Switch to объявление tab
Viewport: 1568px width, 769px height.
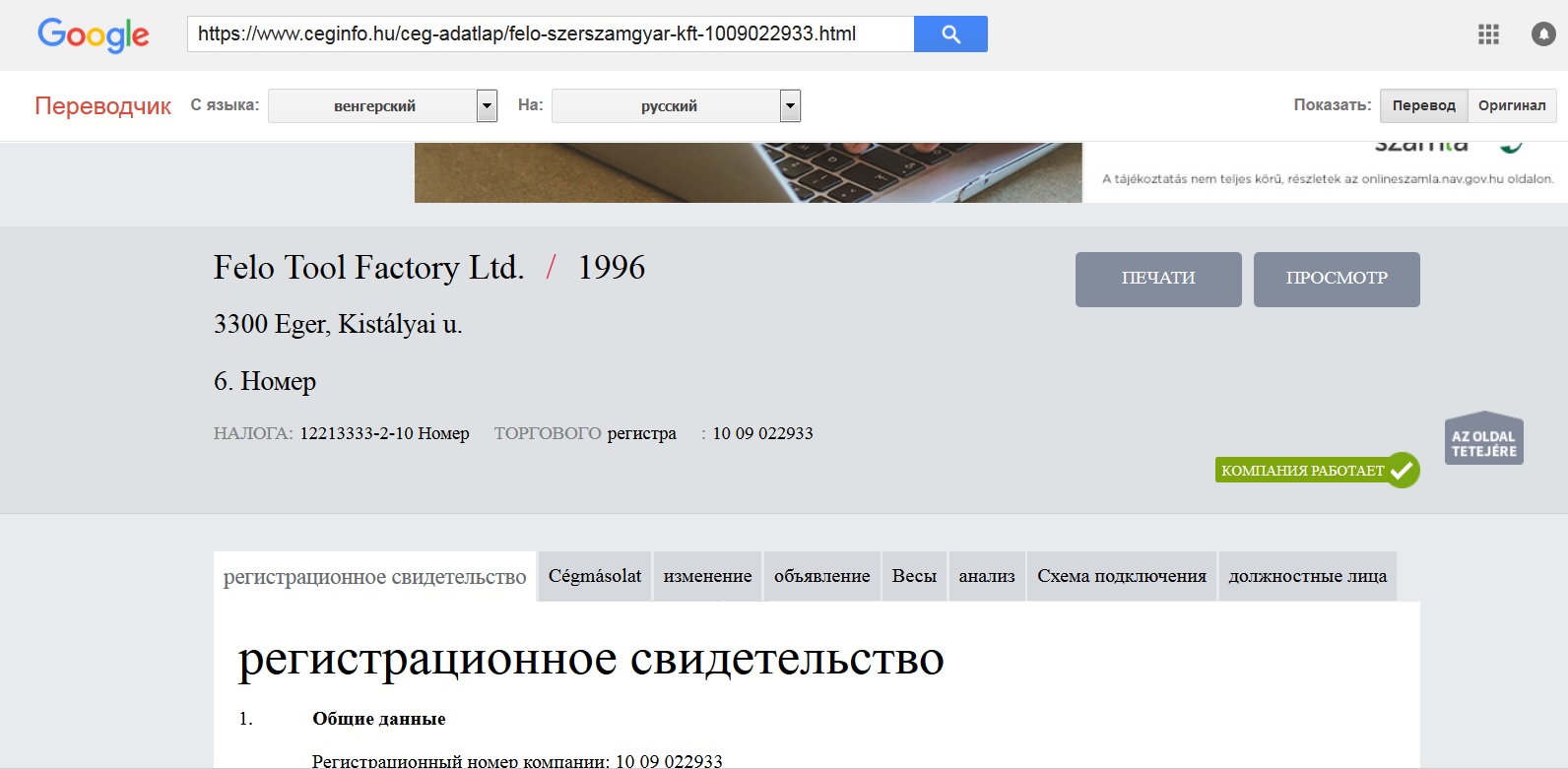pos(821,576)
